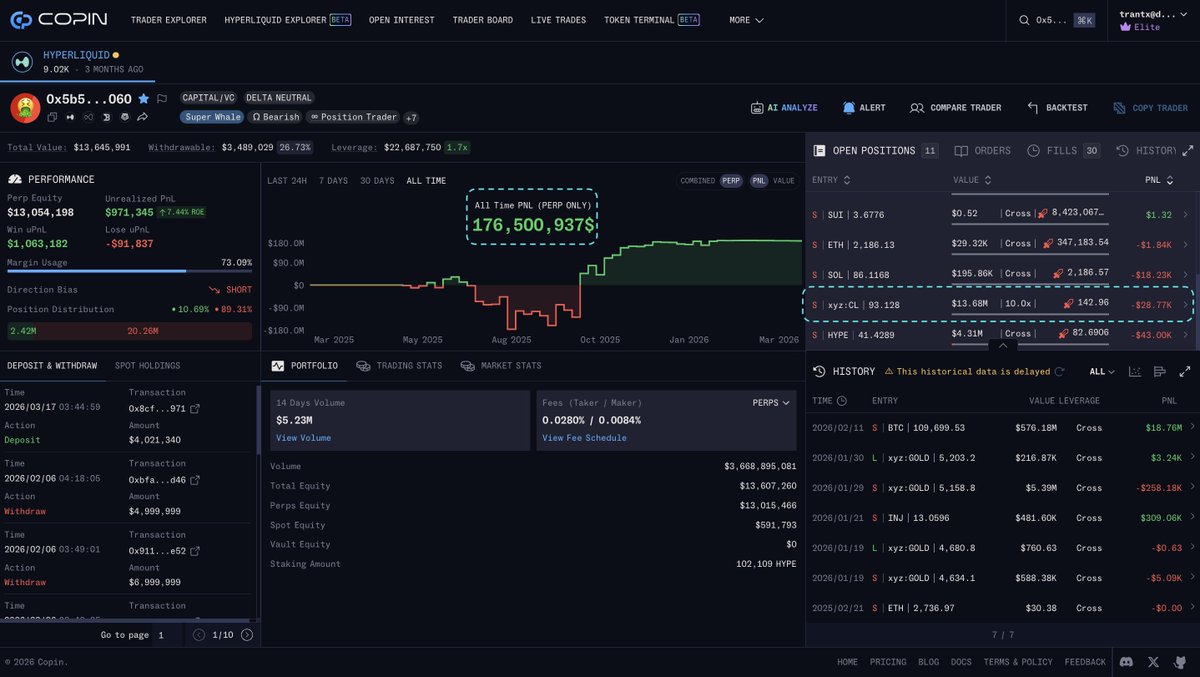Image resolution: width=1200 pixels, height=677 pixels.
Task: Click the Super Whale tag
Action: (x=212, y=117)
